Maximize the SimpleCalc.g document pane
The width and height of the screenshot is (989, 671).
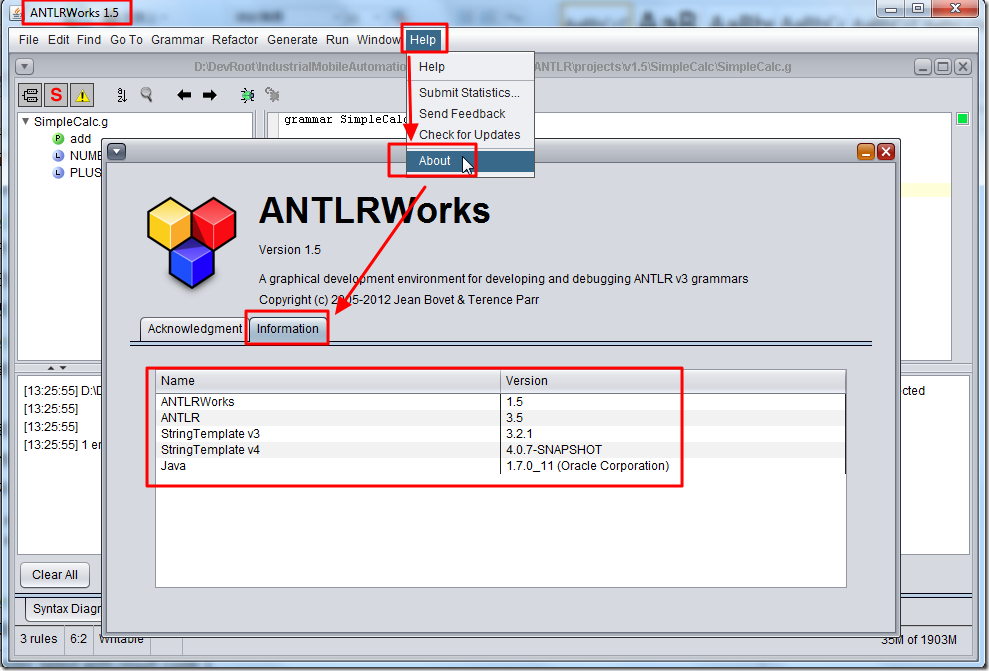(x=942, y=67)
